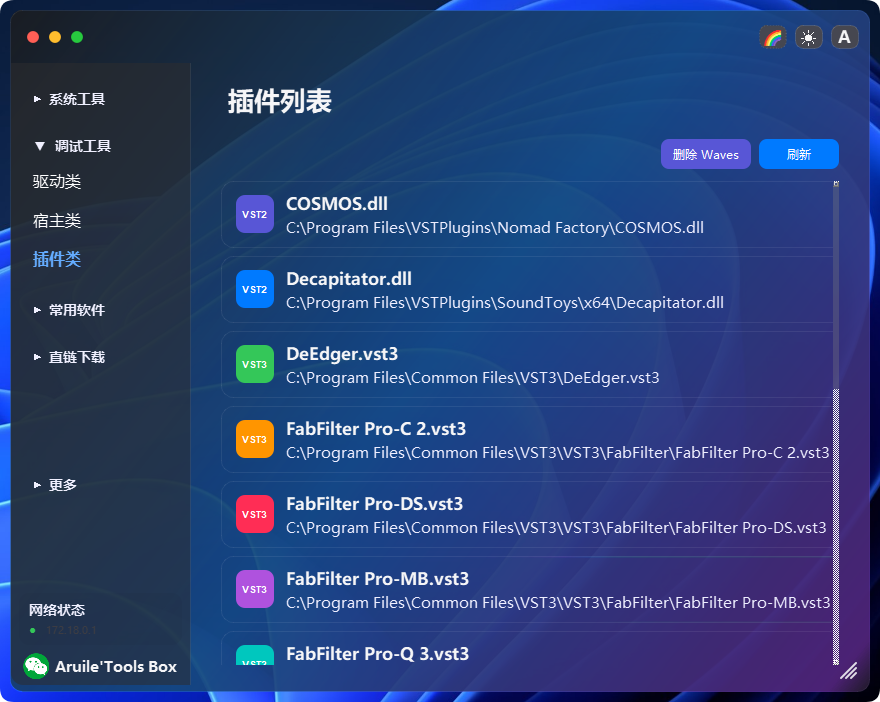Select the DeEdger.vst3 plugin name
The width and height of the screenshot is (880, 702).
(342, 354)
